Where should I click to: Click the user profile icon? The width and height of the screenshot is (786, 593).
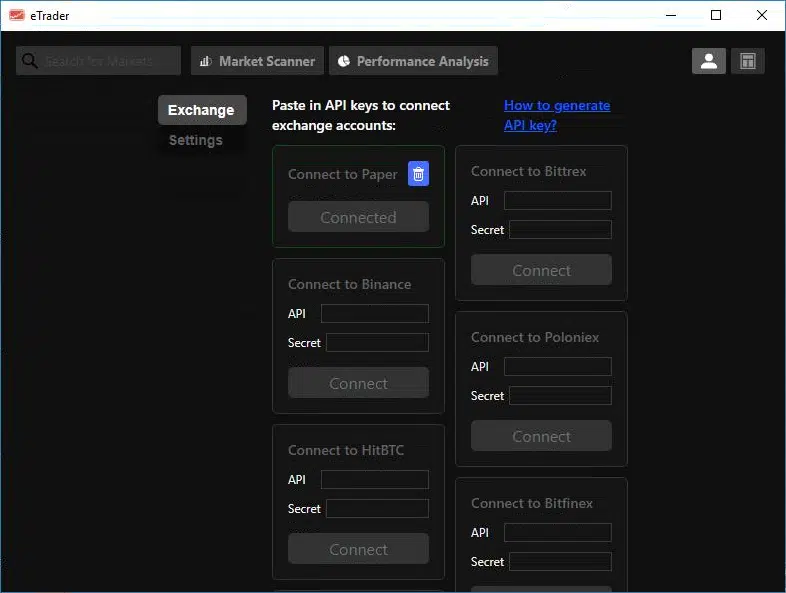(x=708, y=61)
